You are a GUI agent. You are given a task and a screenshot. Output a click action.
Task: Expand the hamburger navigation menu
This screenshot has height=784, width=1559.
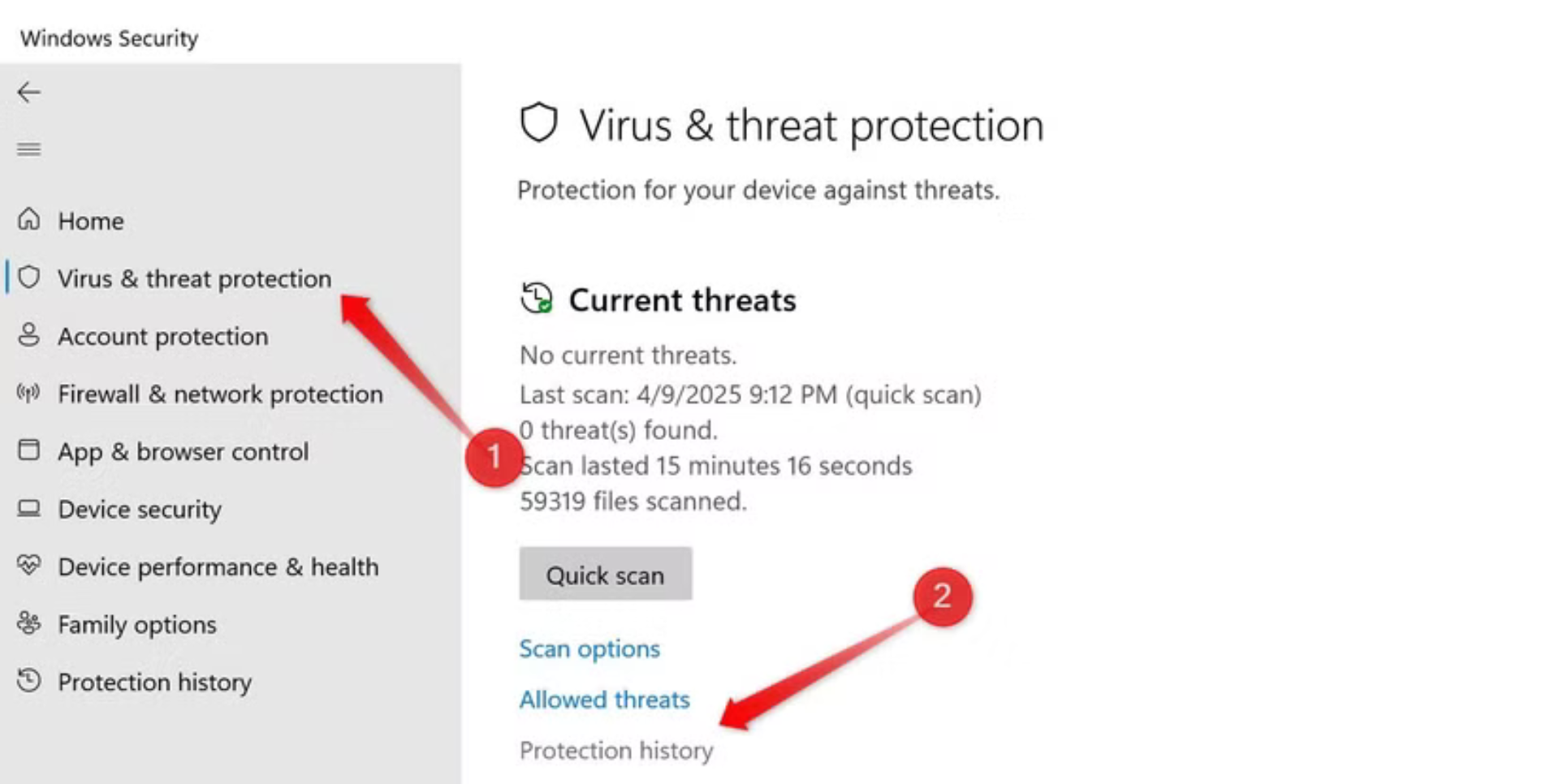pyautogui.click(x=28, y=149)
